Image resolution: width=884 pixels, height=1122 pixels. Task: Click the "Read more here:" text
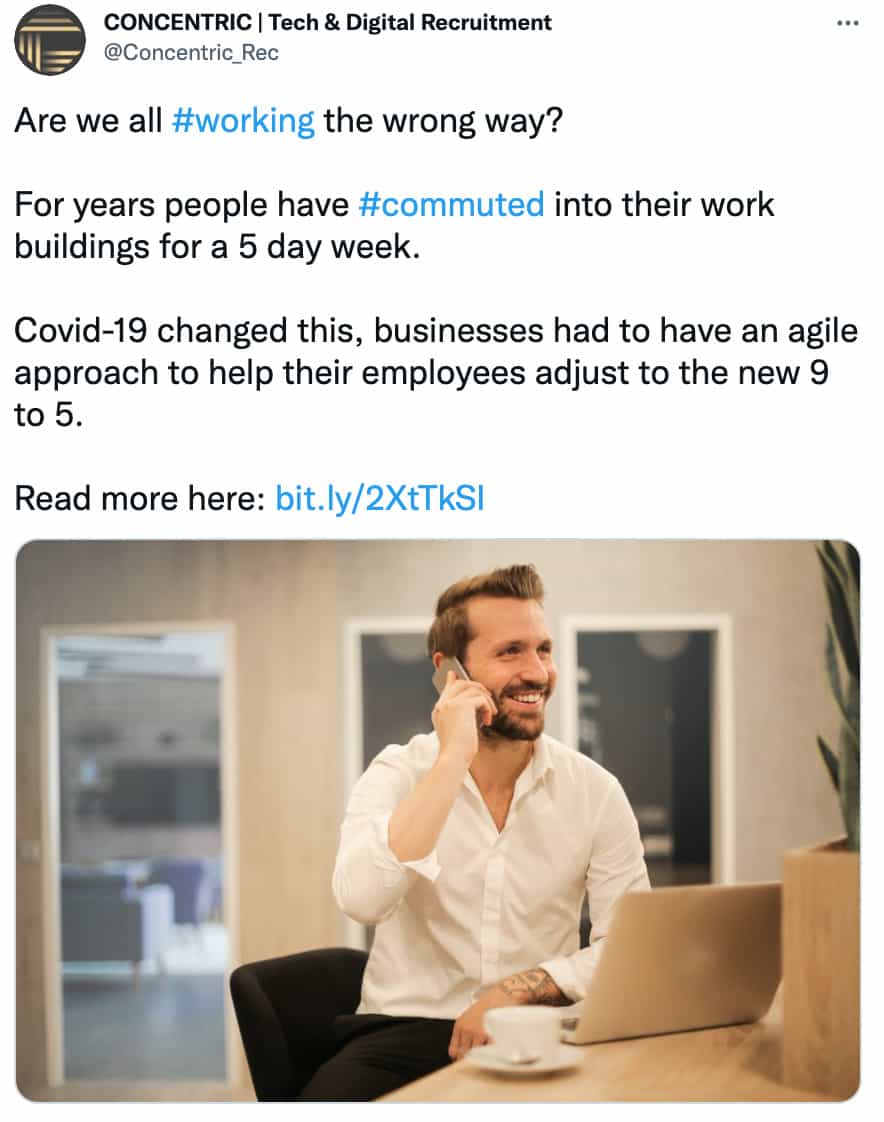(140, 498)
